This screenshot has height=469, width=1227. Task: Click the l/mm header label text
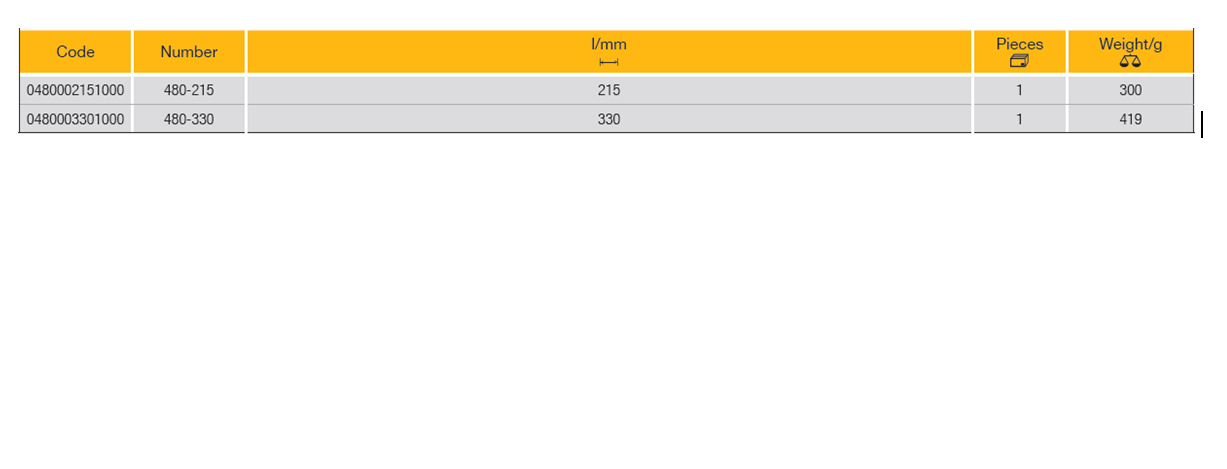click(608, 44)
